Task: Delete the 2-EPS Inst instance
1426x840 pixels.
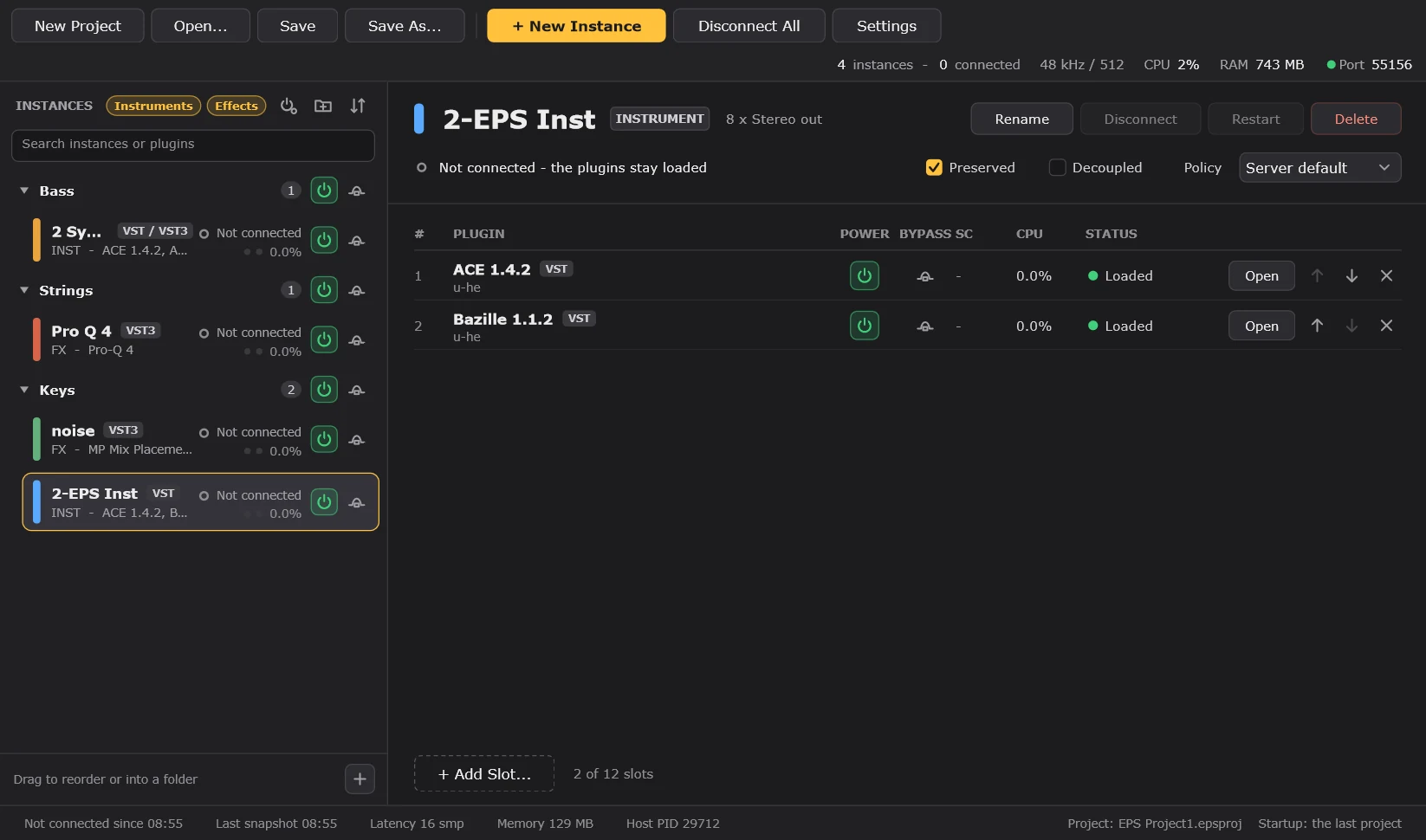Action: [1356, 119]
